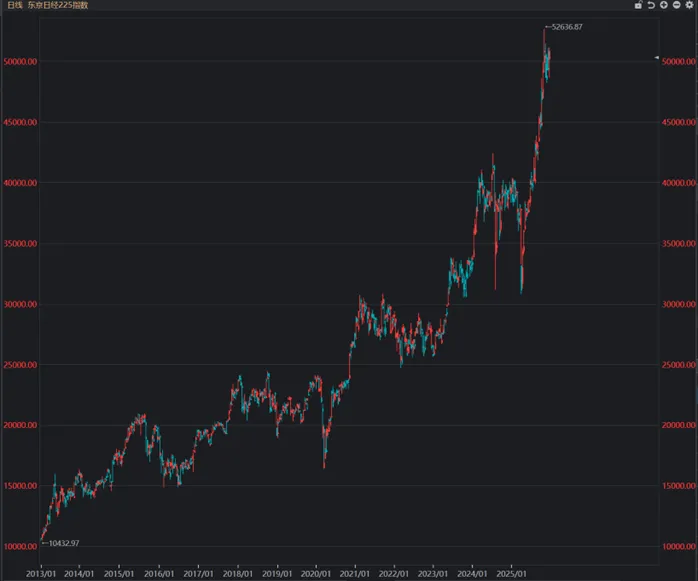Click 30000.00 on the right price axis

679,304
